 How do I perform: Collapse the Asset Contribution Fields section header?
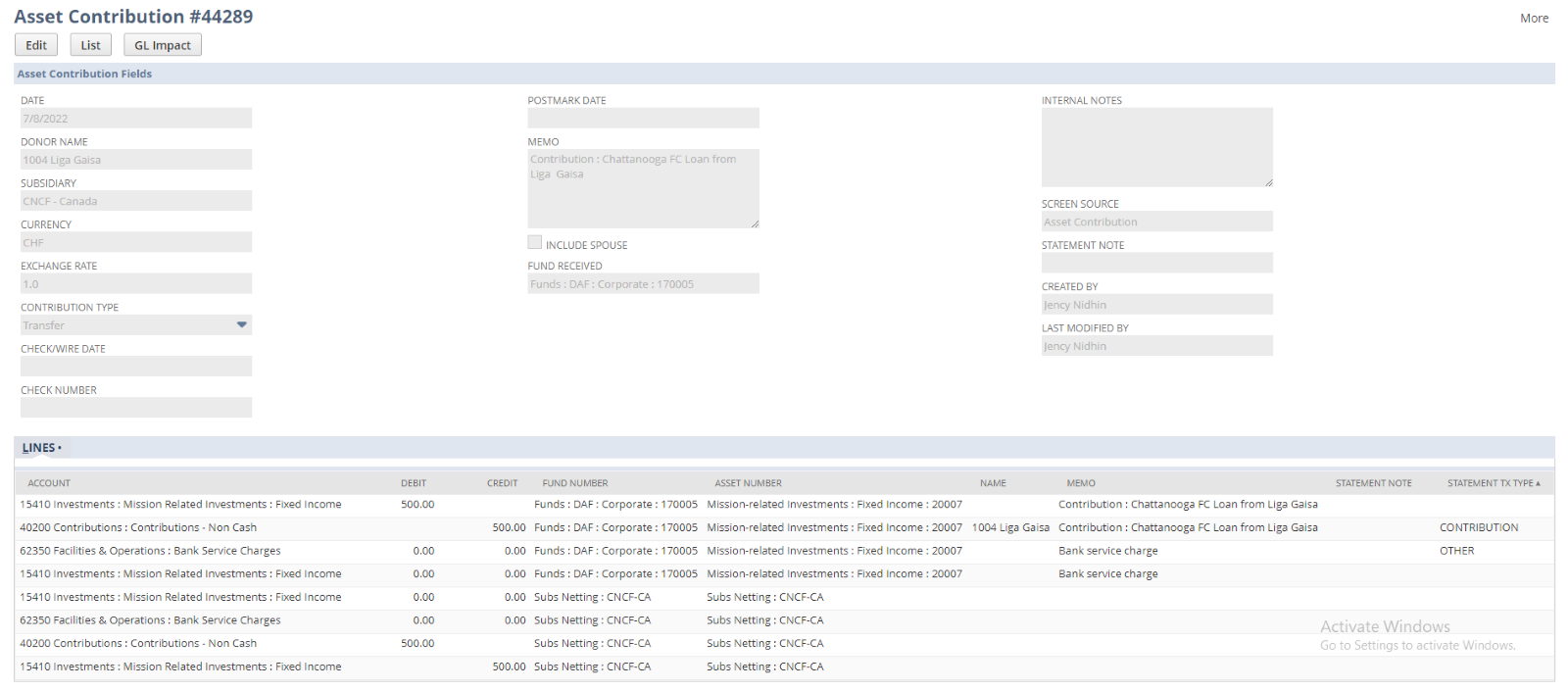(x=84, y=74)
